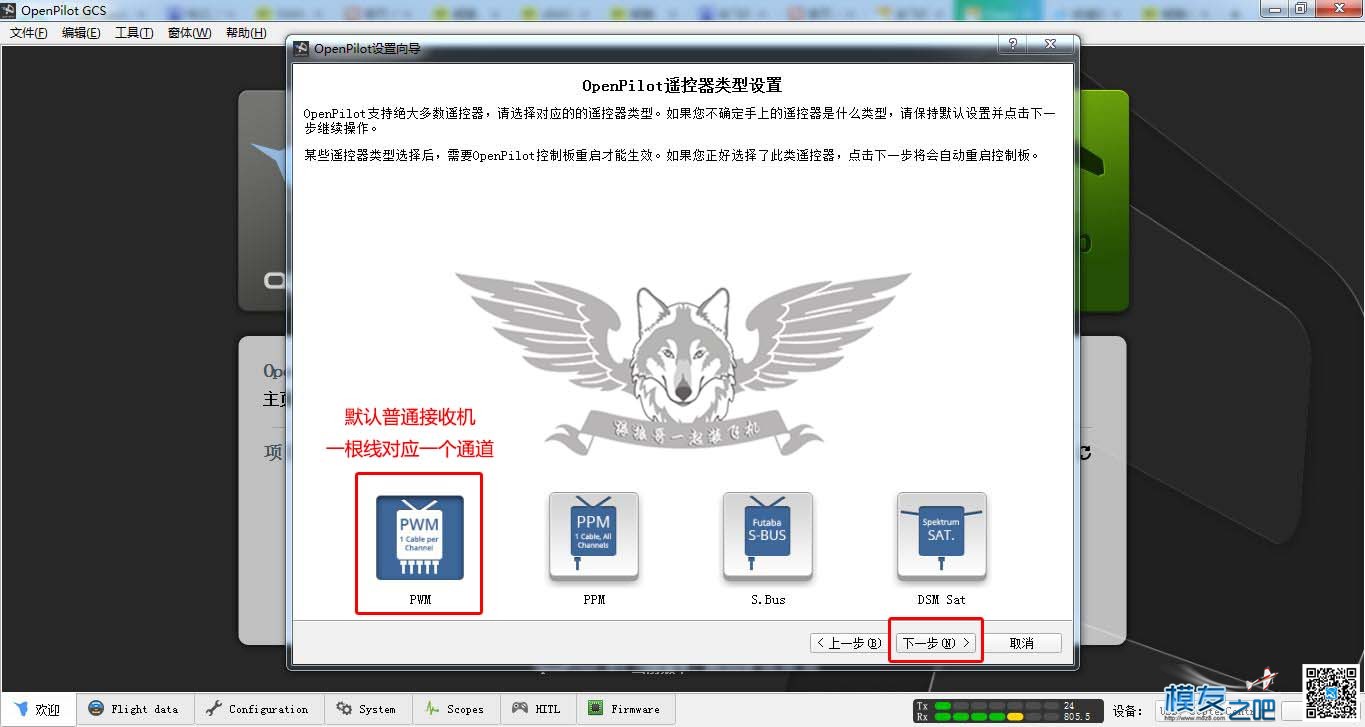Click the S.Bus label text
The image size is (1365, 727).
tap(768, 600)
